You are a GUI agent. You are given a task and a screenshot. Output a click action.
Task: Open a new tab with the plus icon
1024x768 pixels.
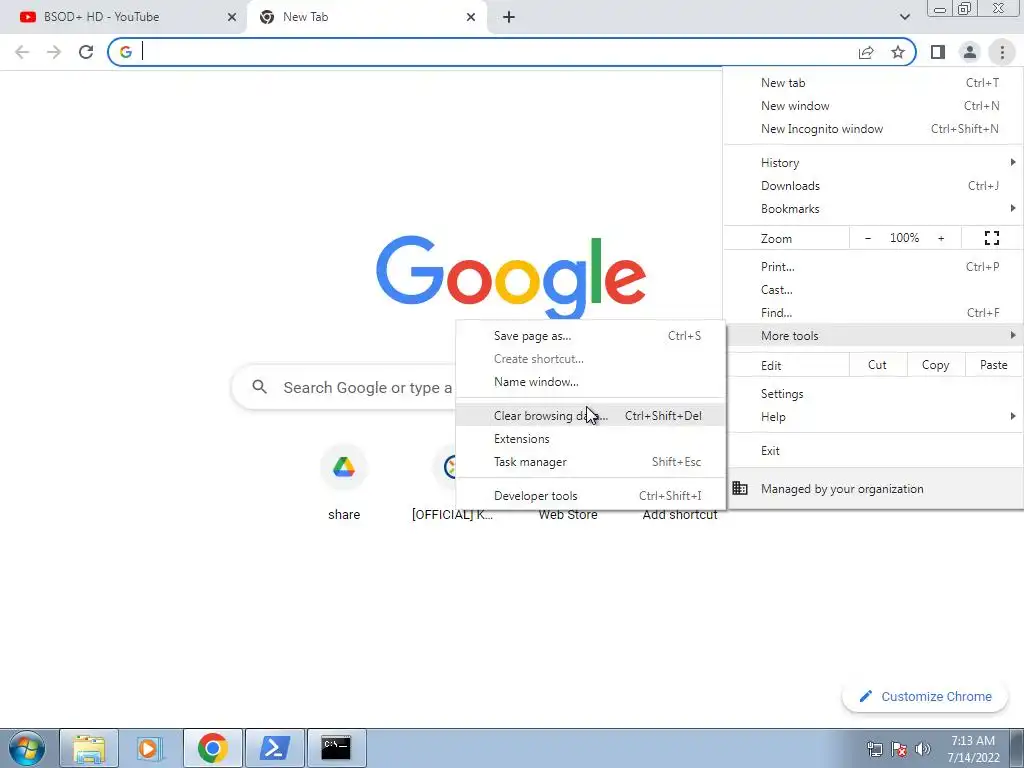click(509, 17)
